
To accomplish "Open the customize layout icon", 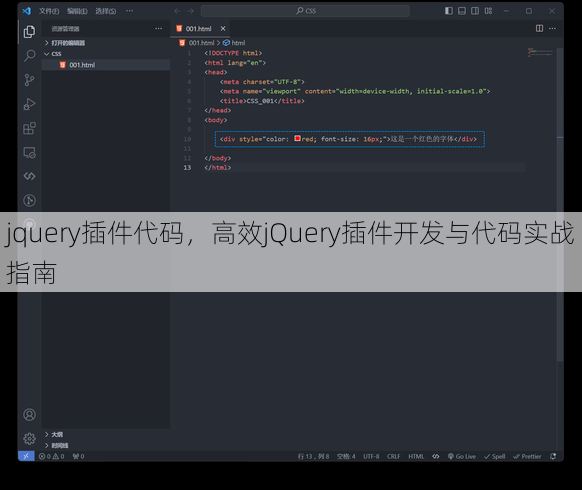I will click(488, 11).
